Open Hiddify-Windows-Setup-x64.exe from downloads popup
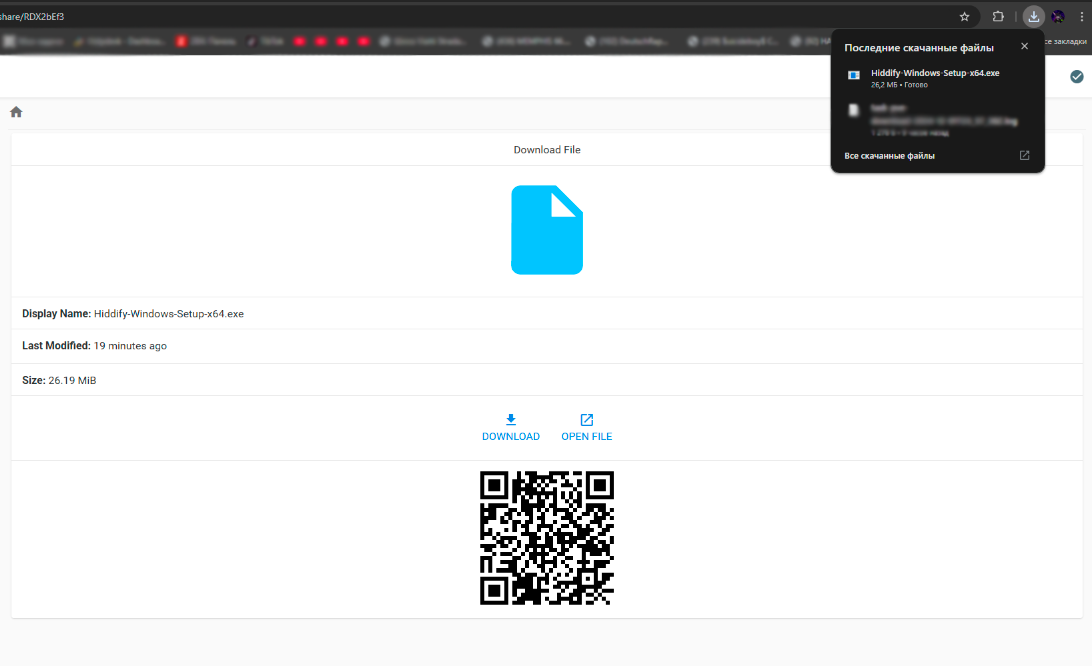1092x666 pixels. (x=935, y=73)
